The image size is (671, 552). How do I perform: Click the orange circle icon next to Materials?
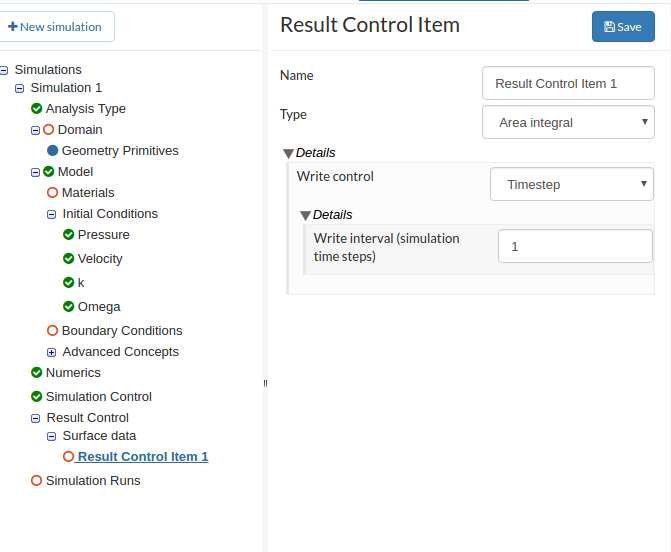click(x=53, y=192)
